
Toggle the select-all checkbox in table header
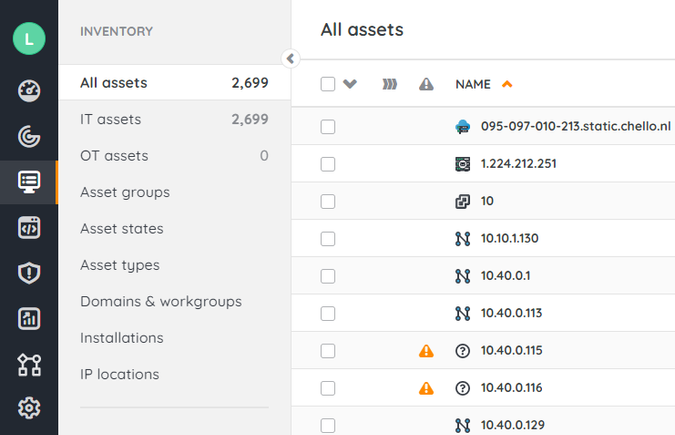pyautogui.click(x=328, y=84)
